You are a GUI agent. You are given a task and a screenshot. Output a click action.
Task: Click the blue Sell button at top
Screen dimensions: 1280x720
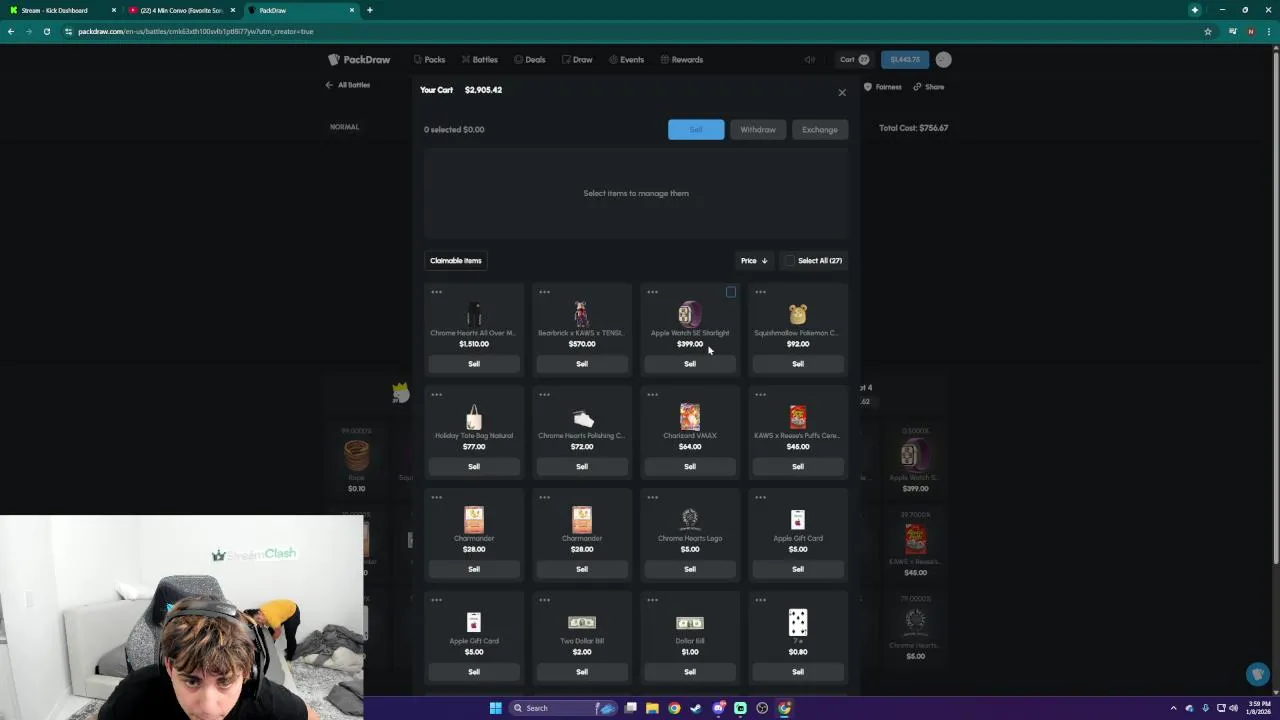pyautogui.click(x=696, y=129)
